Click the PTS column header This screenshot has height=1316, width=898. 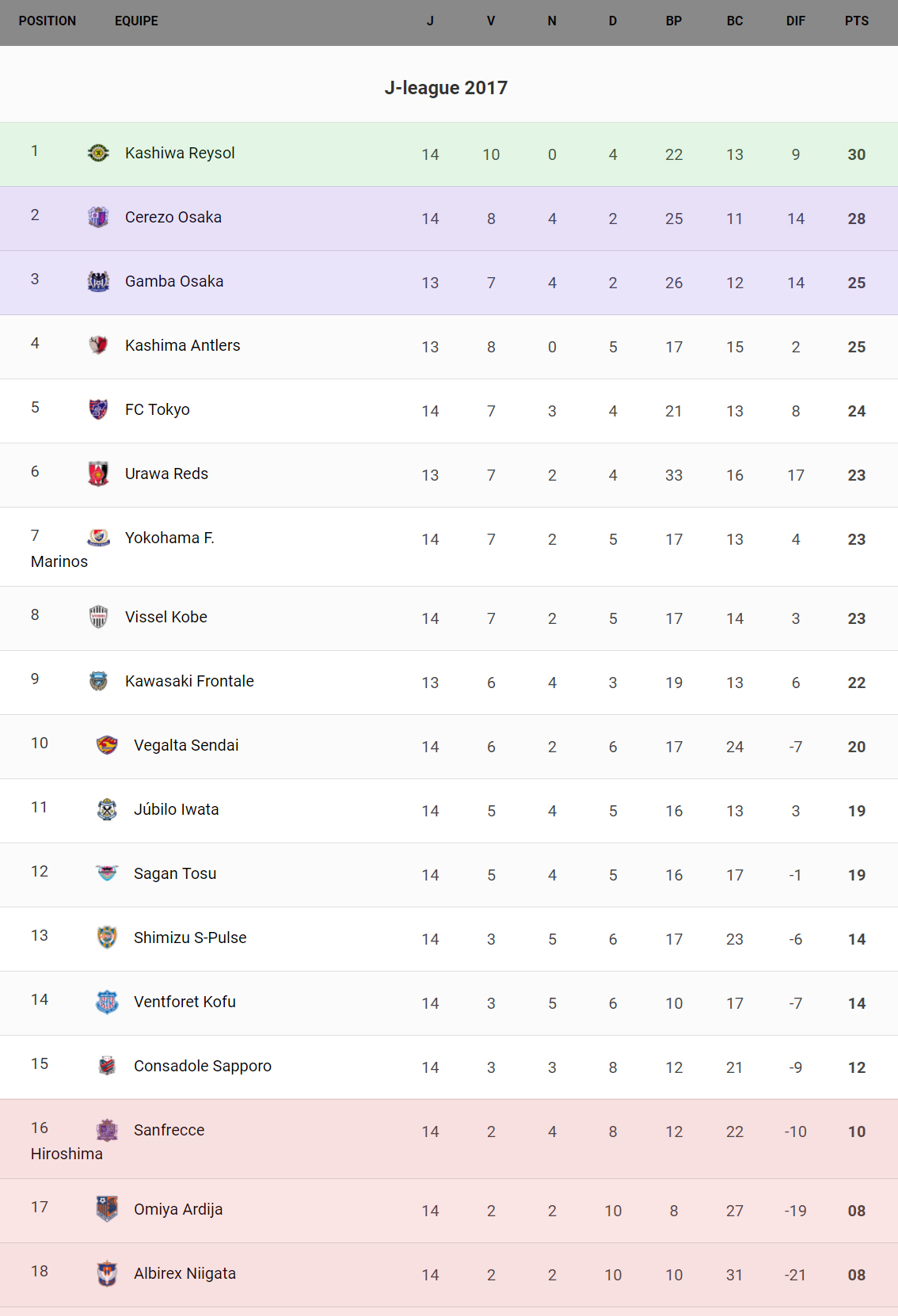856,21
